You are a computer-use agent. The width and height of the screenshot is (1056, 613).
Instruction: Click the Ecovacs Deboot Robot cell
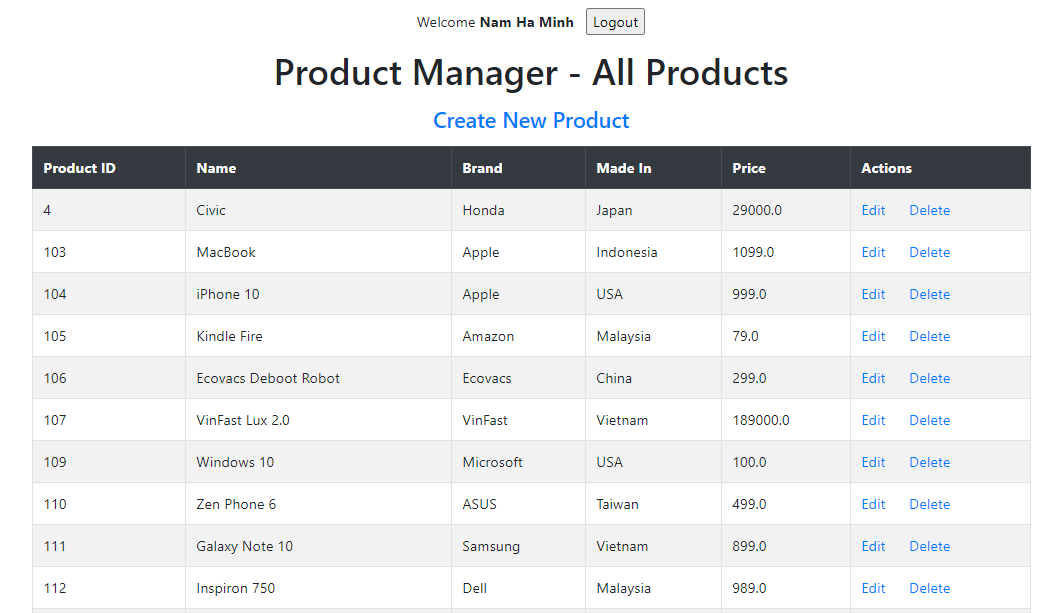tap(318, 378)
